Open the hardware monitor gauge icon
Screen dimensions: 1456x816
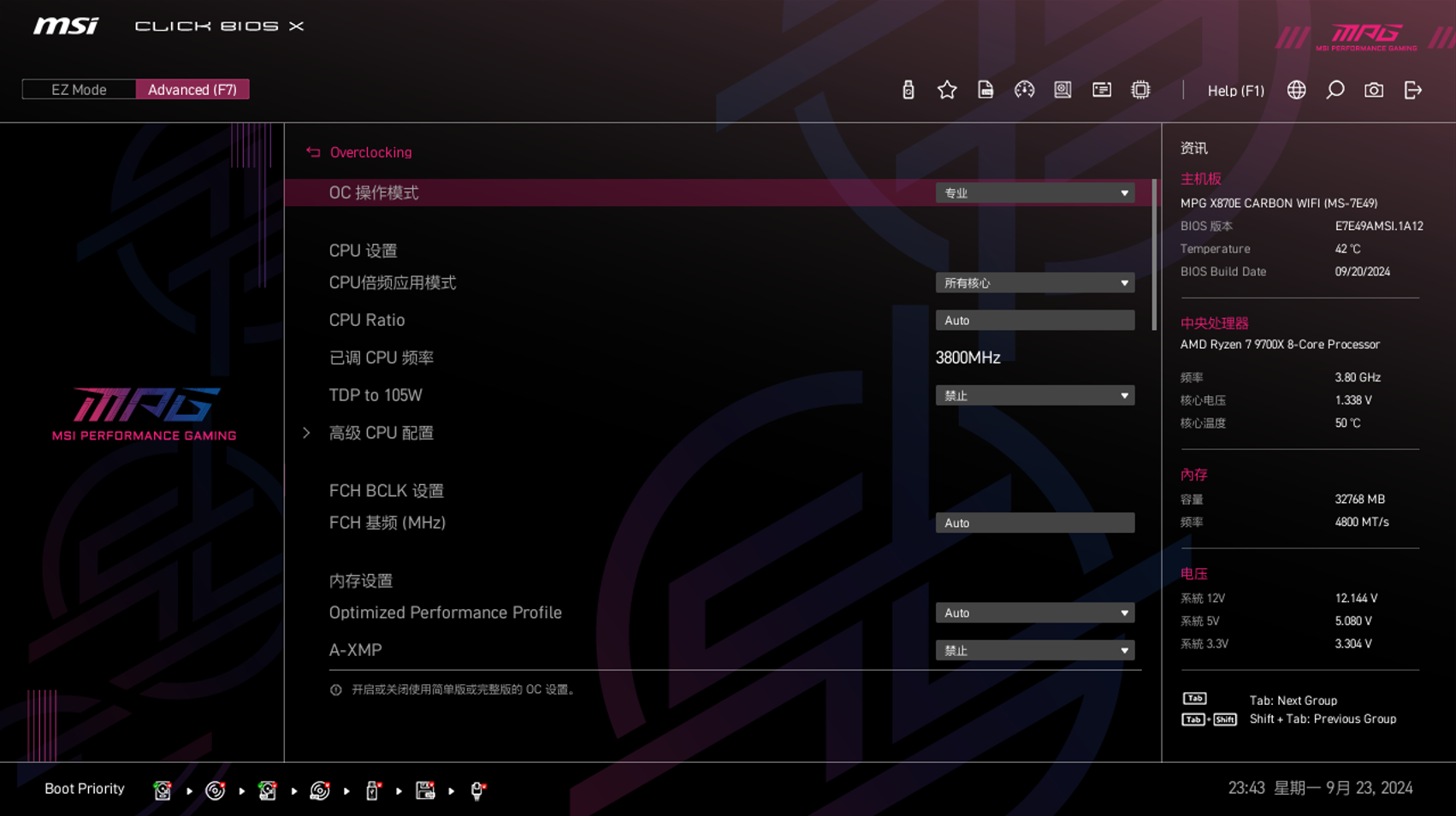(x=1024, y=90)
